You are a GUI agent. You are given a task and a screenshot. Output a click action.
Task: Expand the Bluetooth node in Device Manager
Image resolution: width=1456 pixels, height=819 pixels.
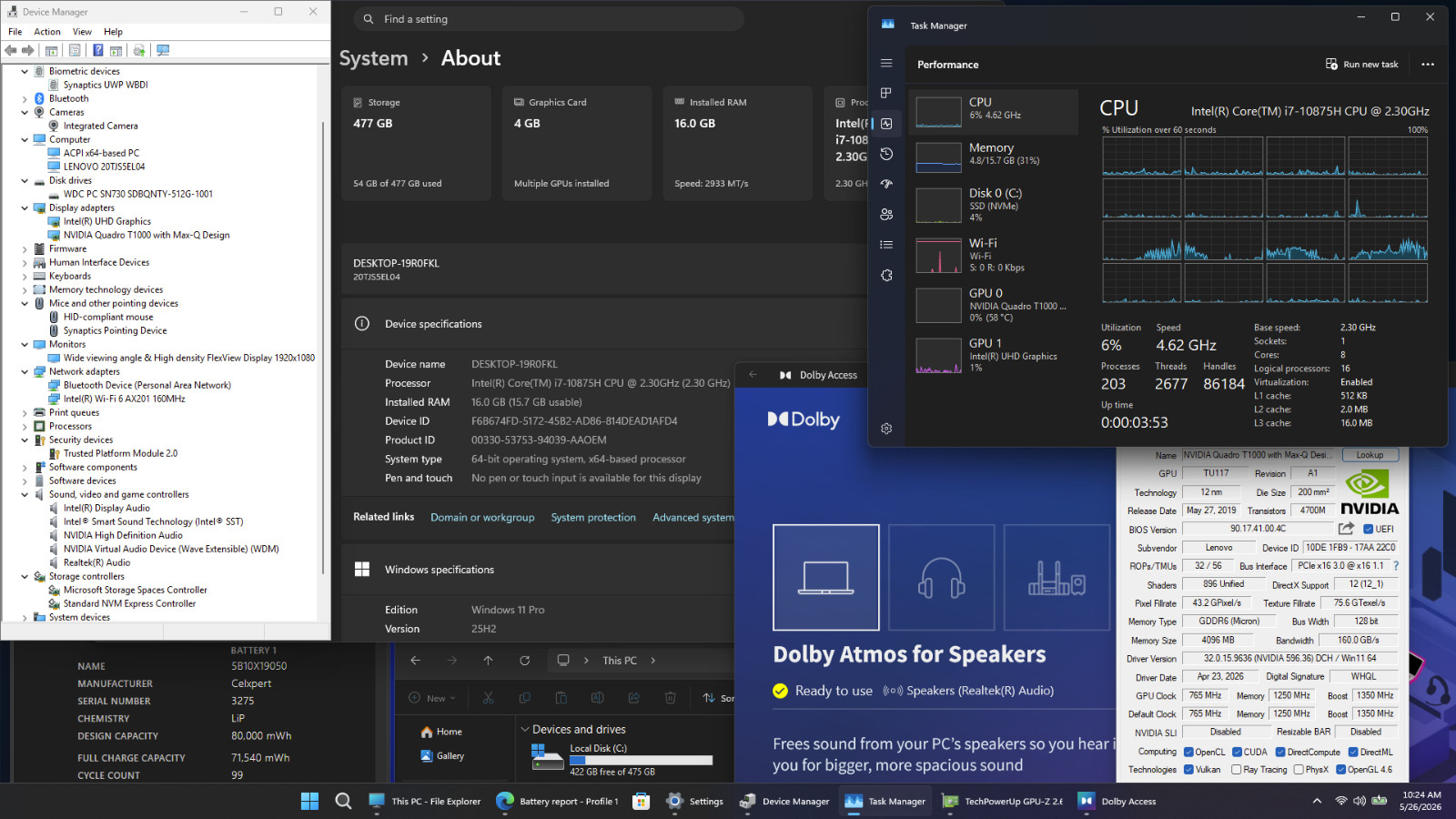pos(25,98)
